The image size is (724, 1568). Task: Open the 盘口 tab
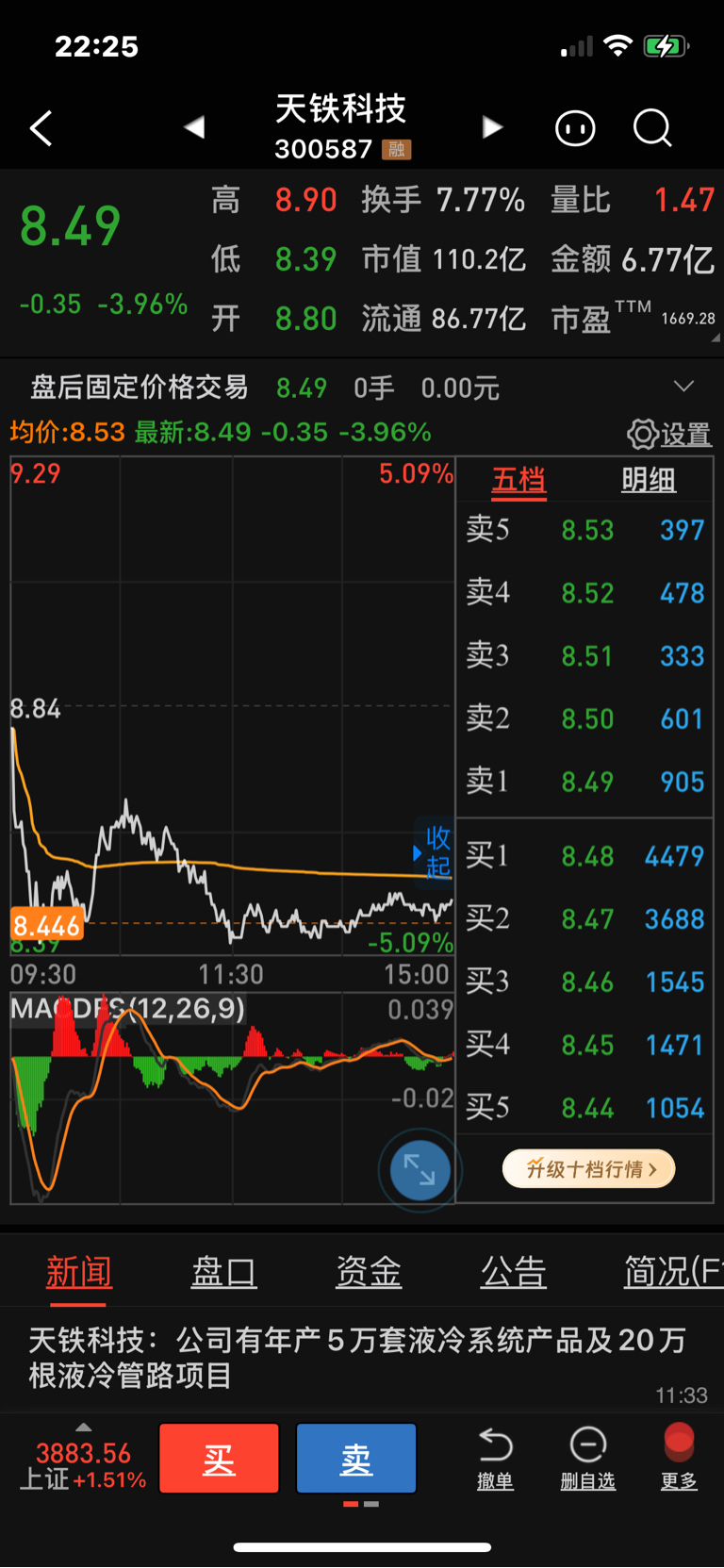(x=223, y=1273)
